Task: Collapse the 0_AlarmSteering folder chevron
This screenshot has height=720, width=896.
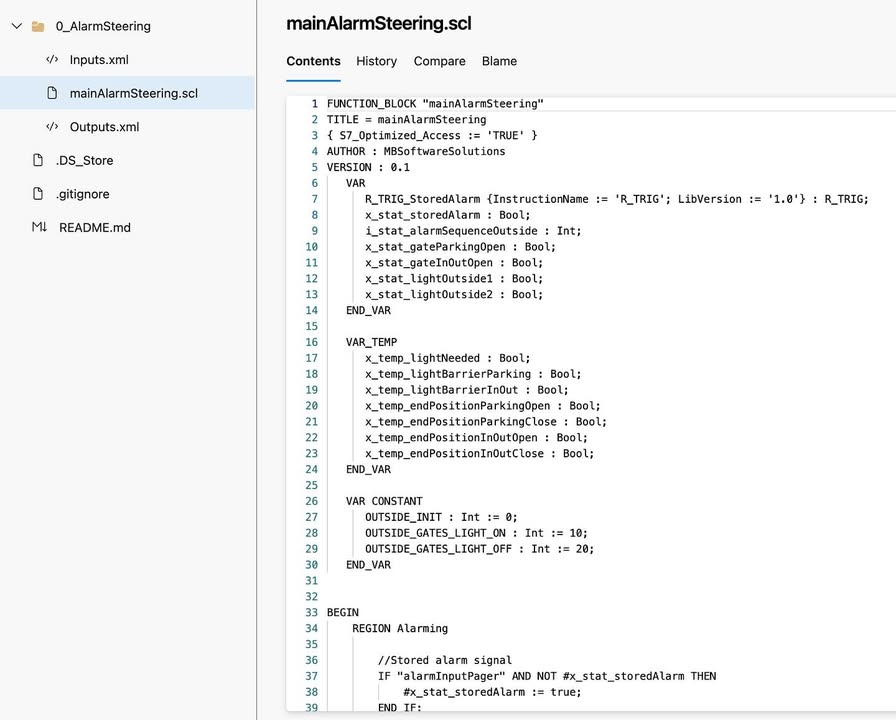Action: click(x=15, y=27)
